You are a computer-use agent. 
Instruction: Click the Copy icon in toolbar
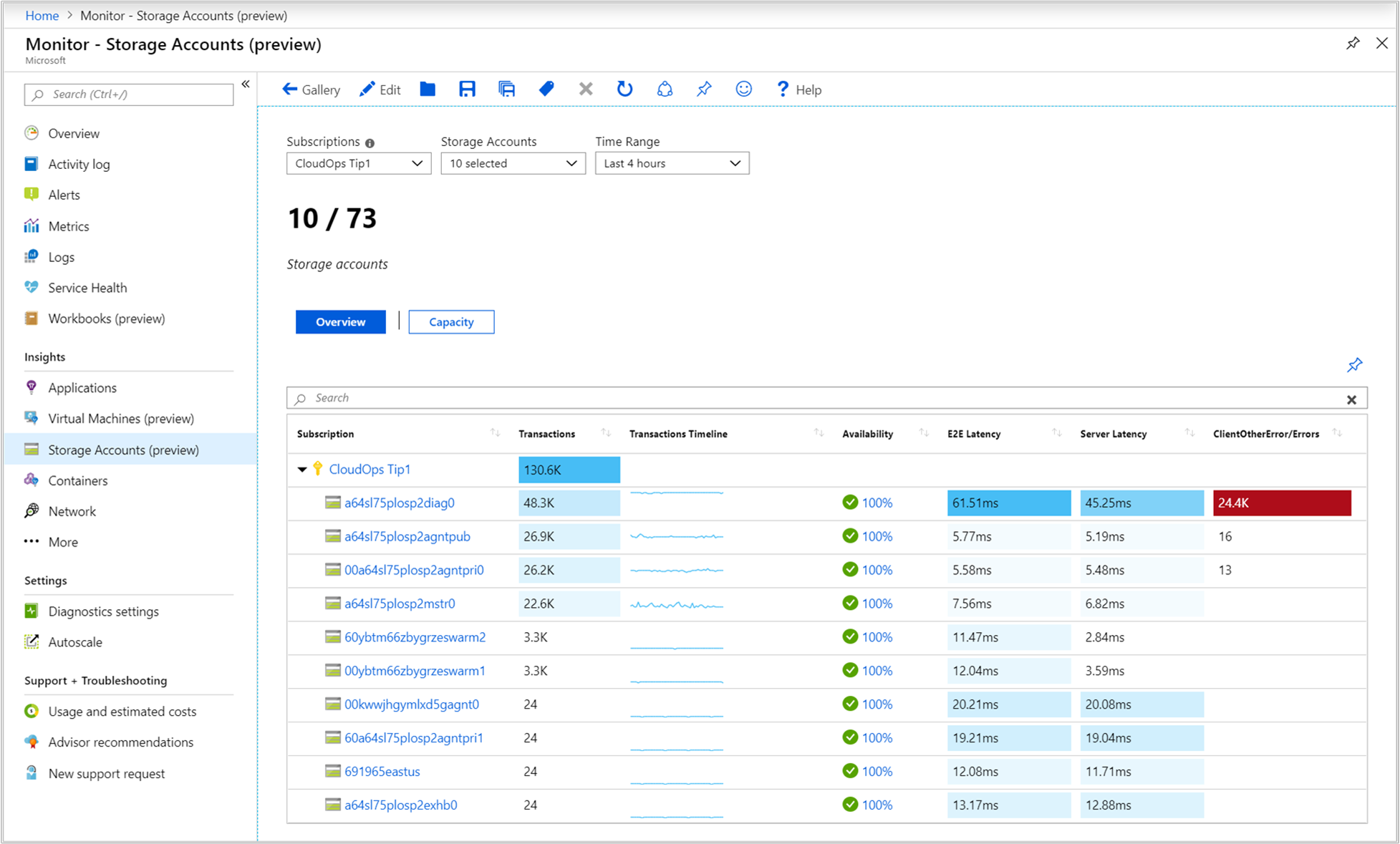click(506, 90)
